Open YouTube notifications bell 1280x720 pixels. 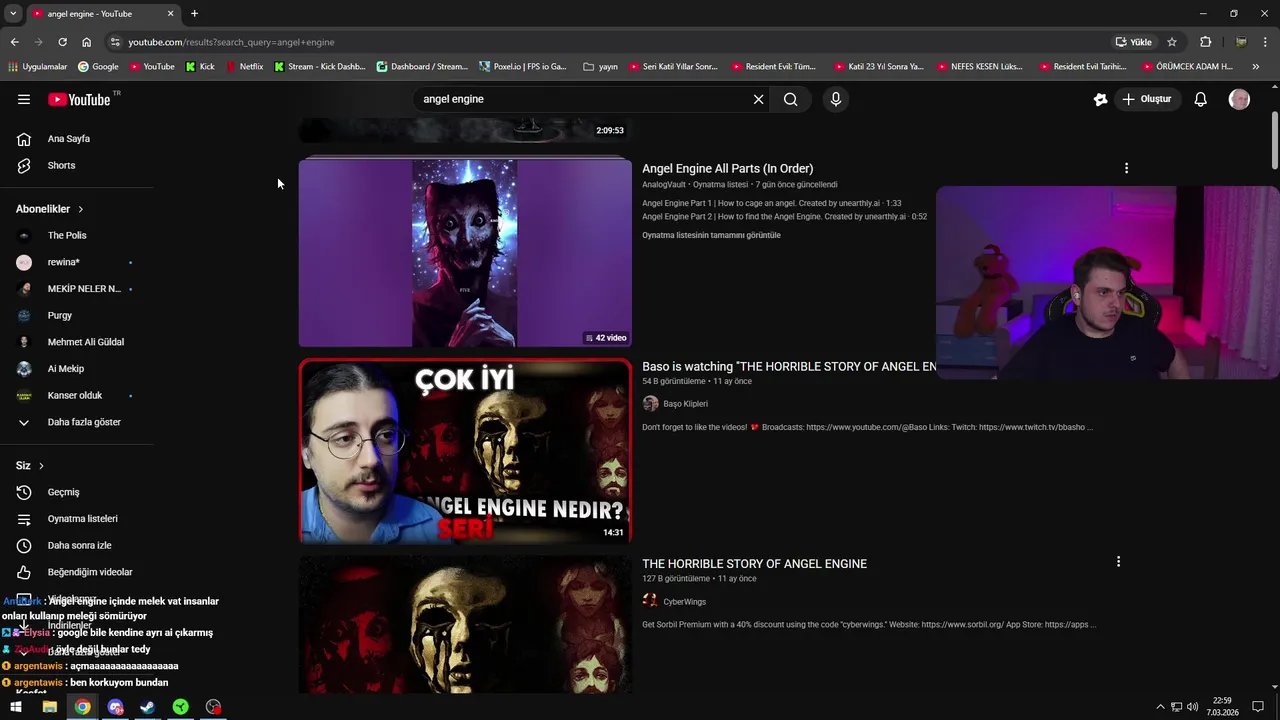(1201, 99)
